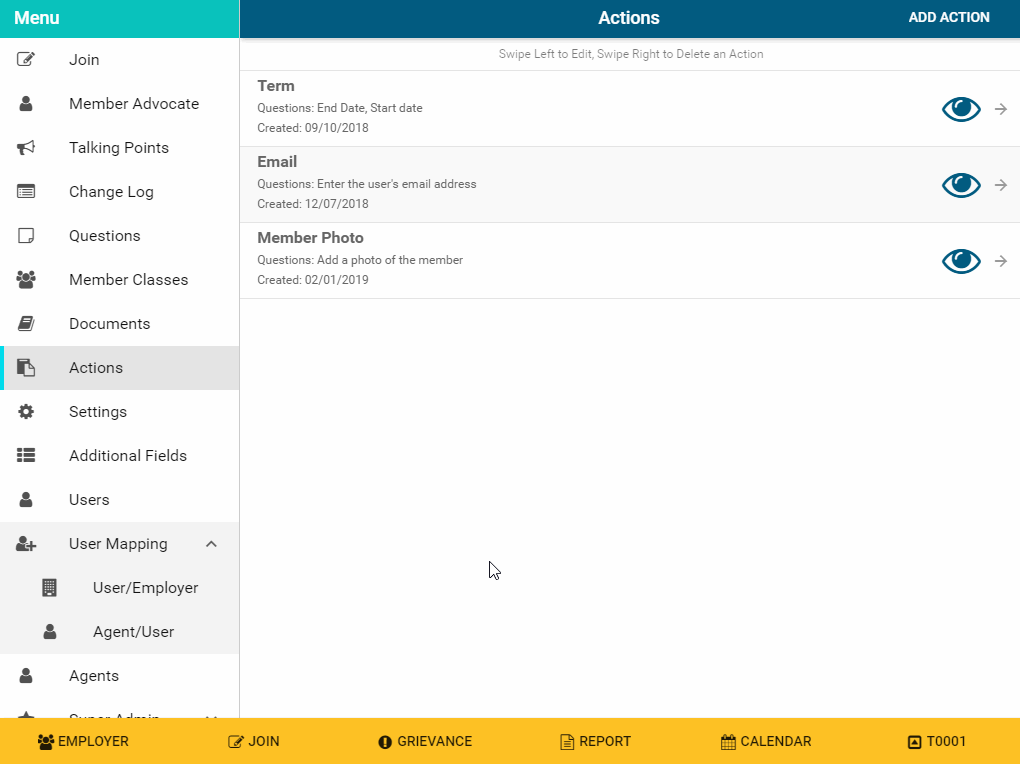Click the Questions sticky note icon
Image resolution: width=1020 pixels, height=764 pixels.
pos(26,236)
